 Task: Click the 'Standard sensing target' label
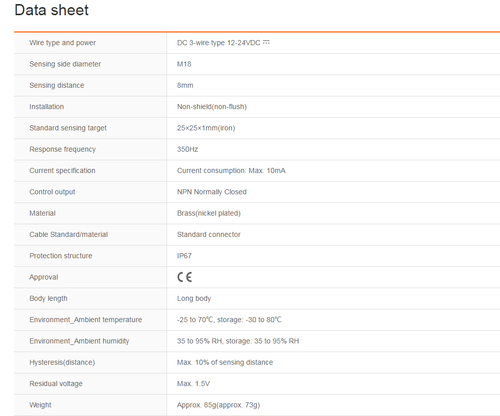[x=68, y=128]
